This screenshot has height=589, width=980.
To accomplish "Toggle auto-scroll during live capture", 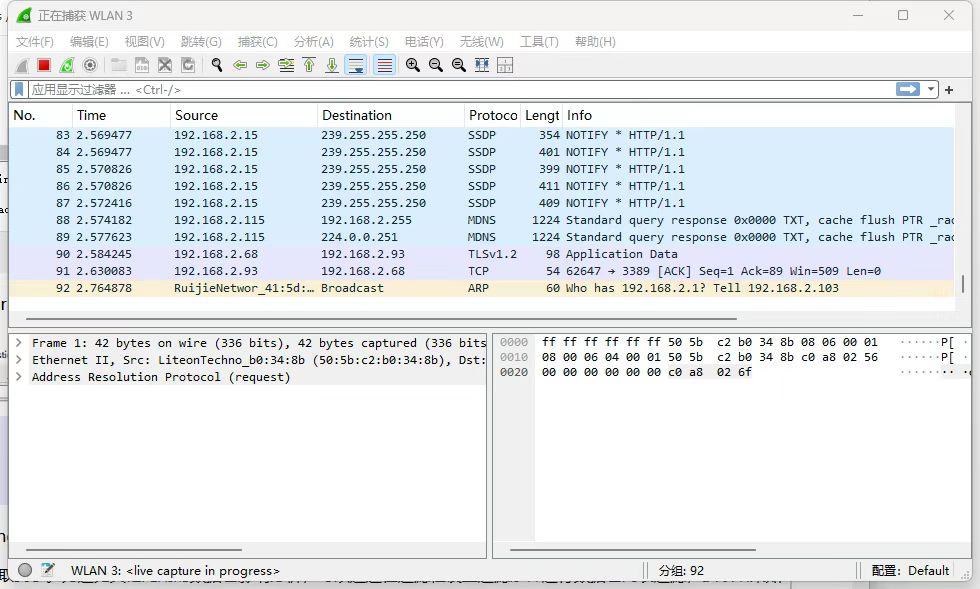I will click(x=355, y=65).
